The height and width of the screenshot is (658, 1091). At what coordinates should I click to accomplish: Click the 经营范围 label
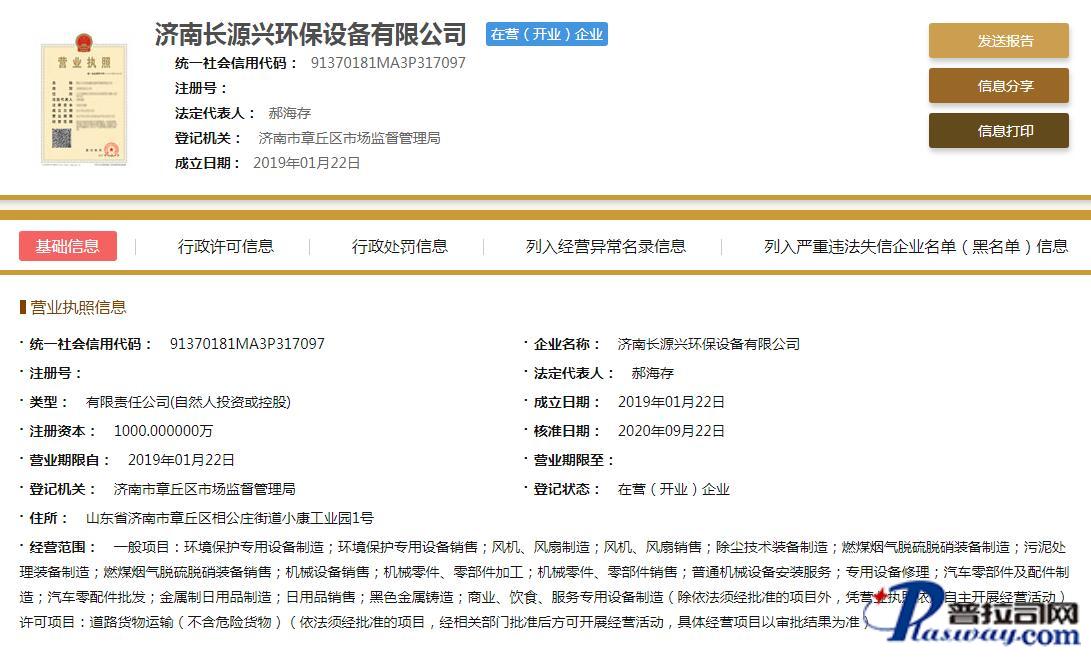click(63, 547)
